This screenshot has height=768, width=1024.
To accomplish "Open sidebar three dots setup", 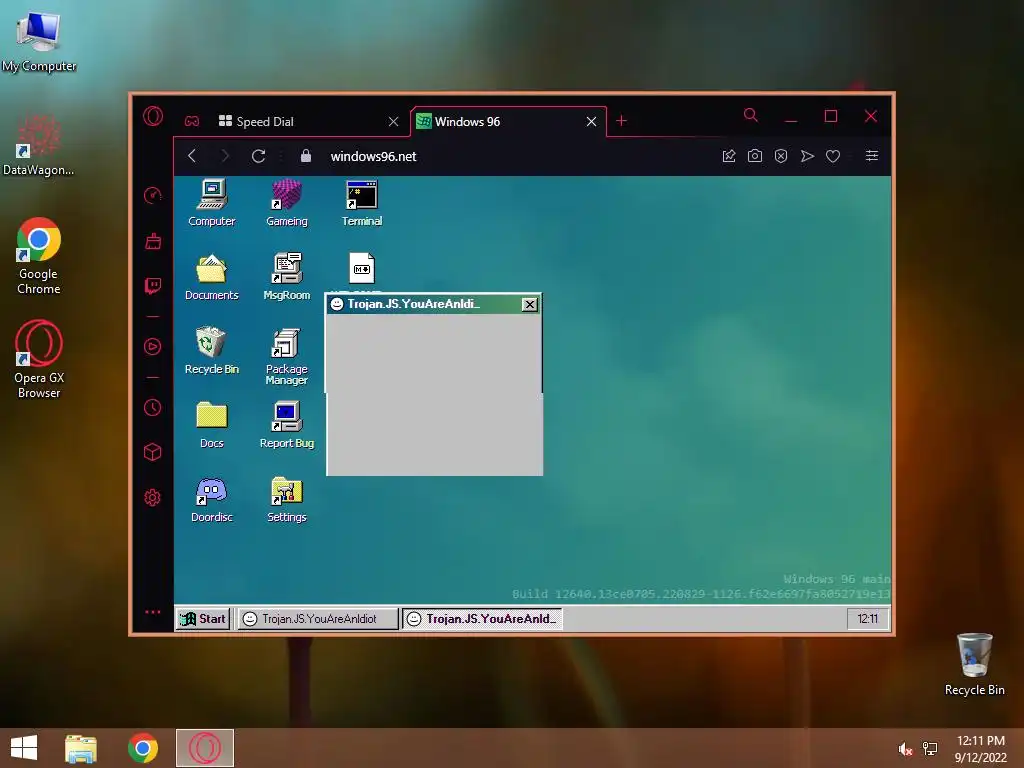I will point(152,612).
